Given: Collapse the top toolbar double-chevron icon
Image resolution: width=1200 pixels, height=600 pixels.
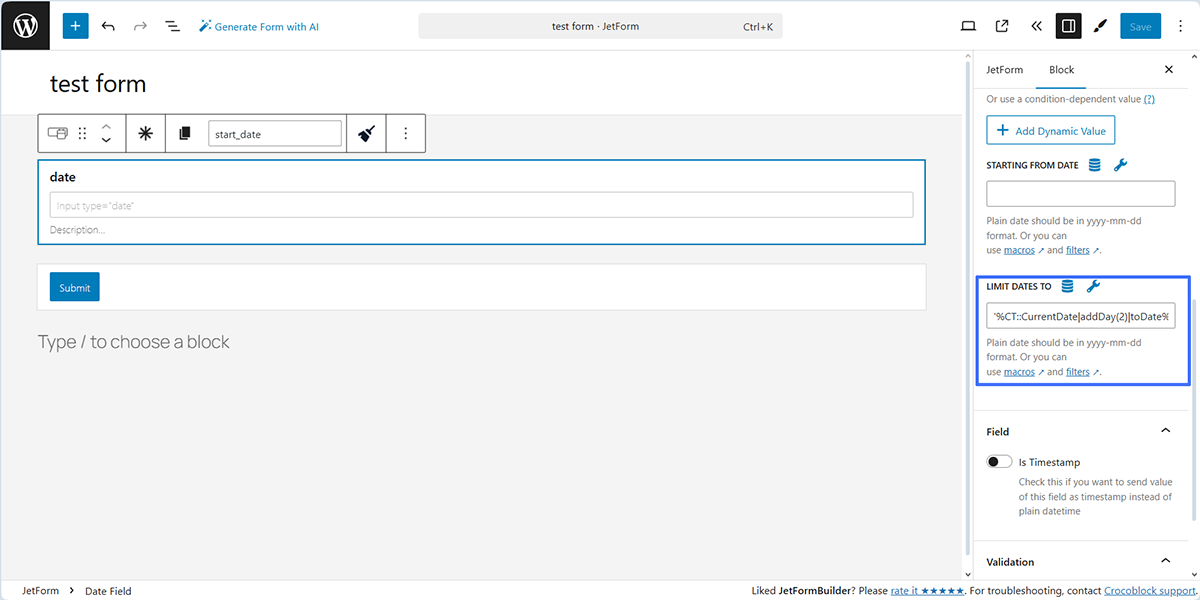Looking at the screenshot, I should 1036,26.
